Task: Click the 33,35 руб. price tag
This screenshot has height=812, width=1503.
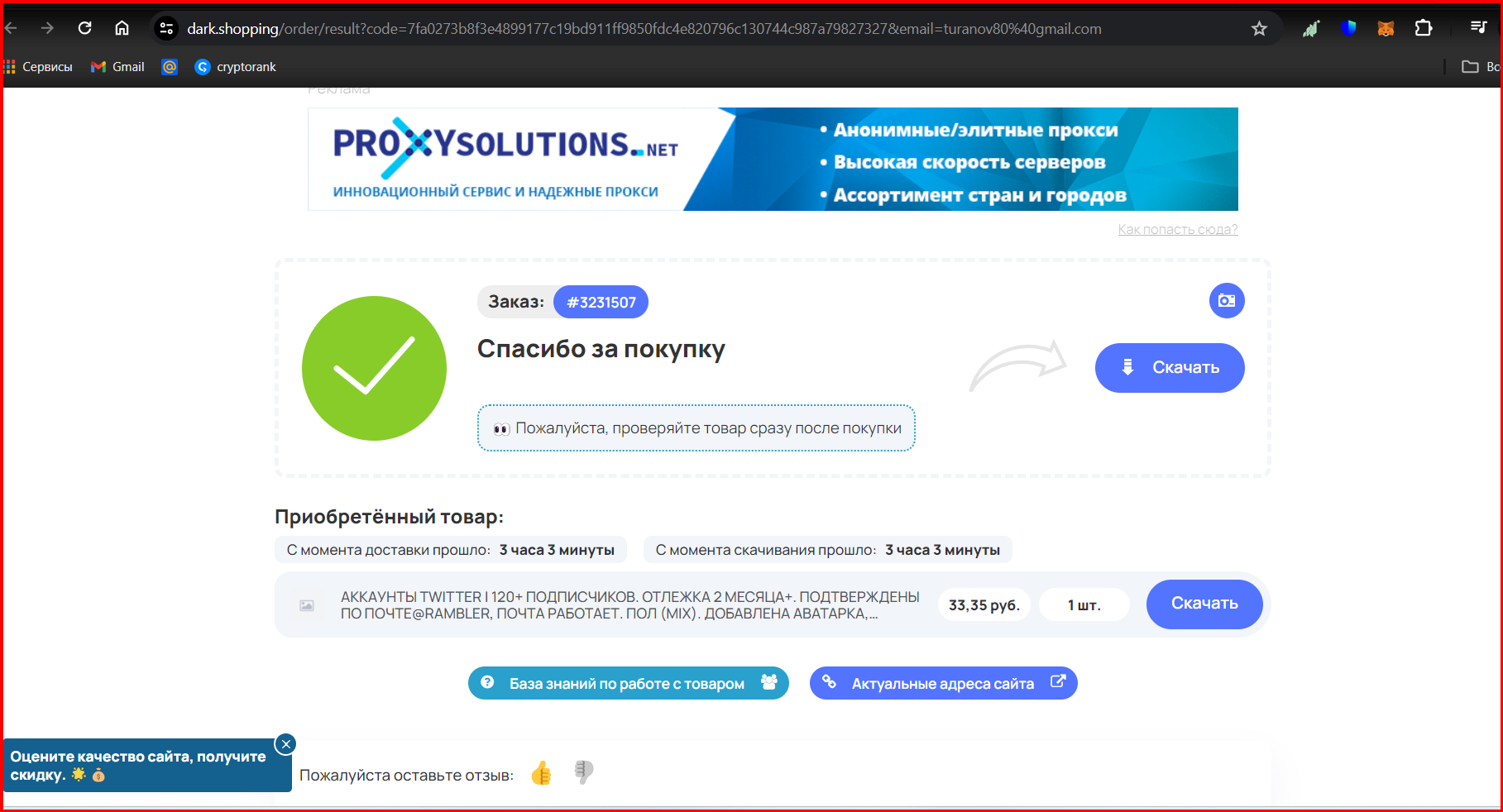Action: pyautogui.click(x=984, y=605)
